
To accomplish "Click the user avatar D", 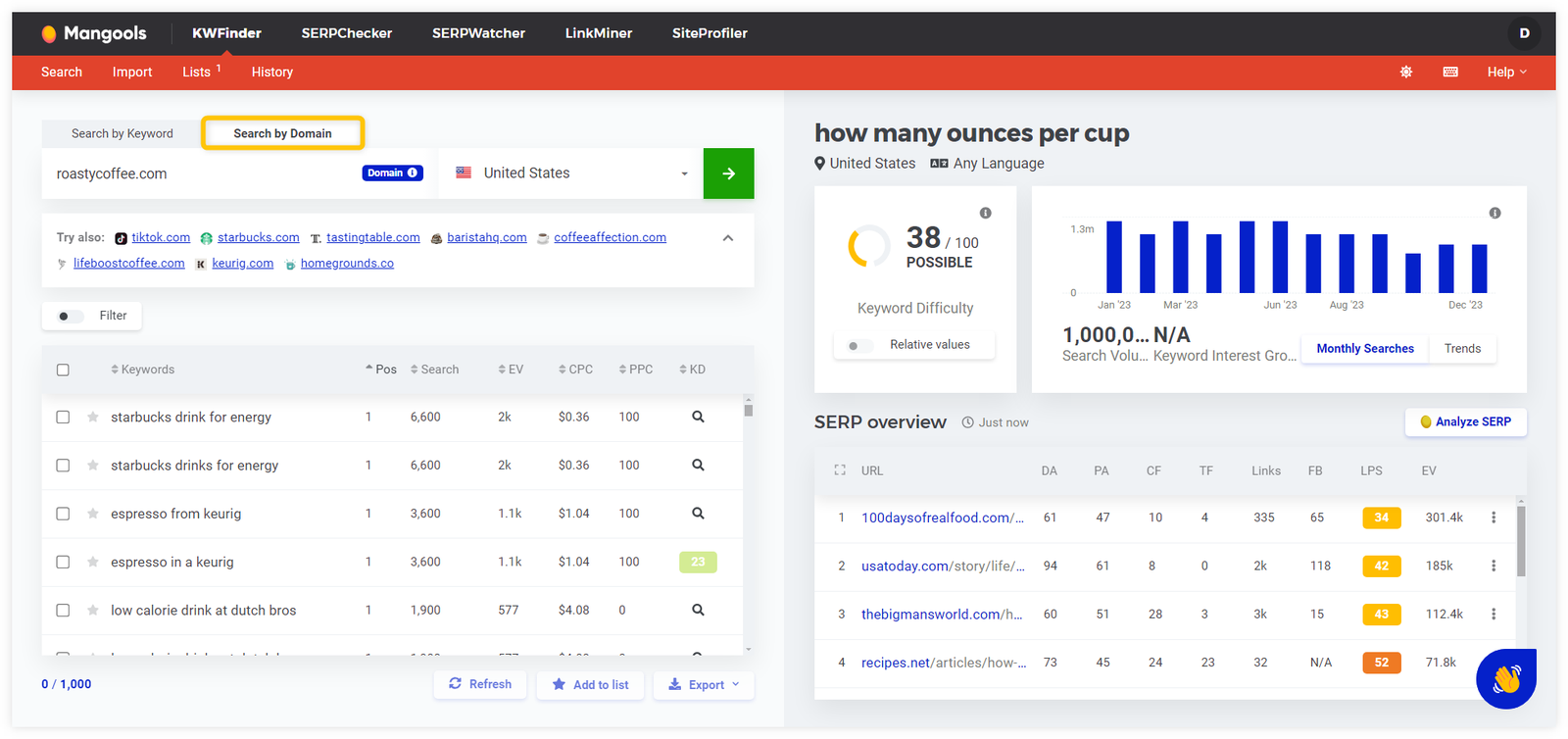I will [1524, 33].
